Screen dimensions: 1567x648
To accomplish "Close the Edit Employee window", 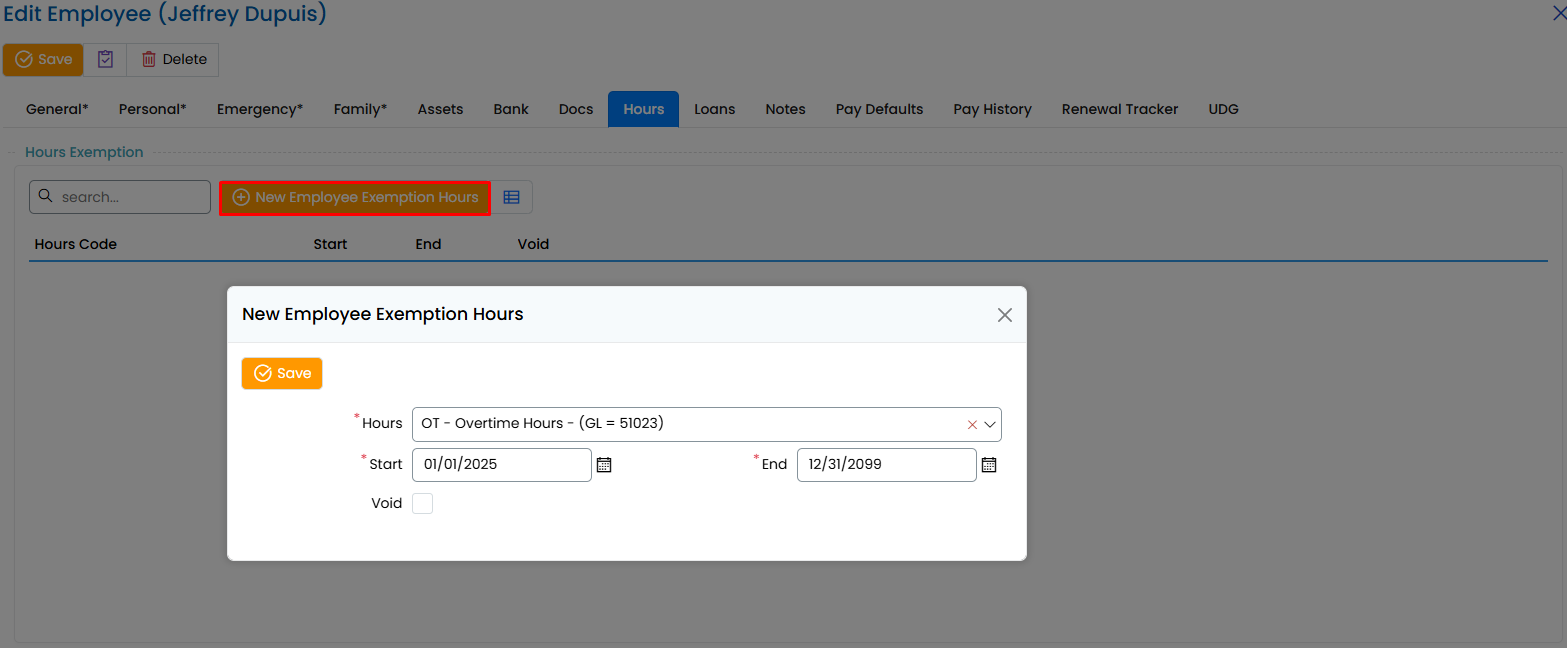I will [x=1558, y=13].
